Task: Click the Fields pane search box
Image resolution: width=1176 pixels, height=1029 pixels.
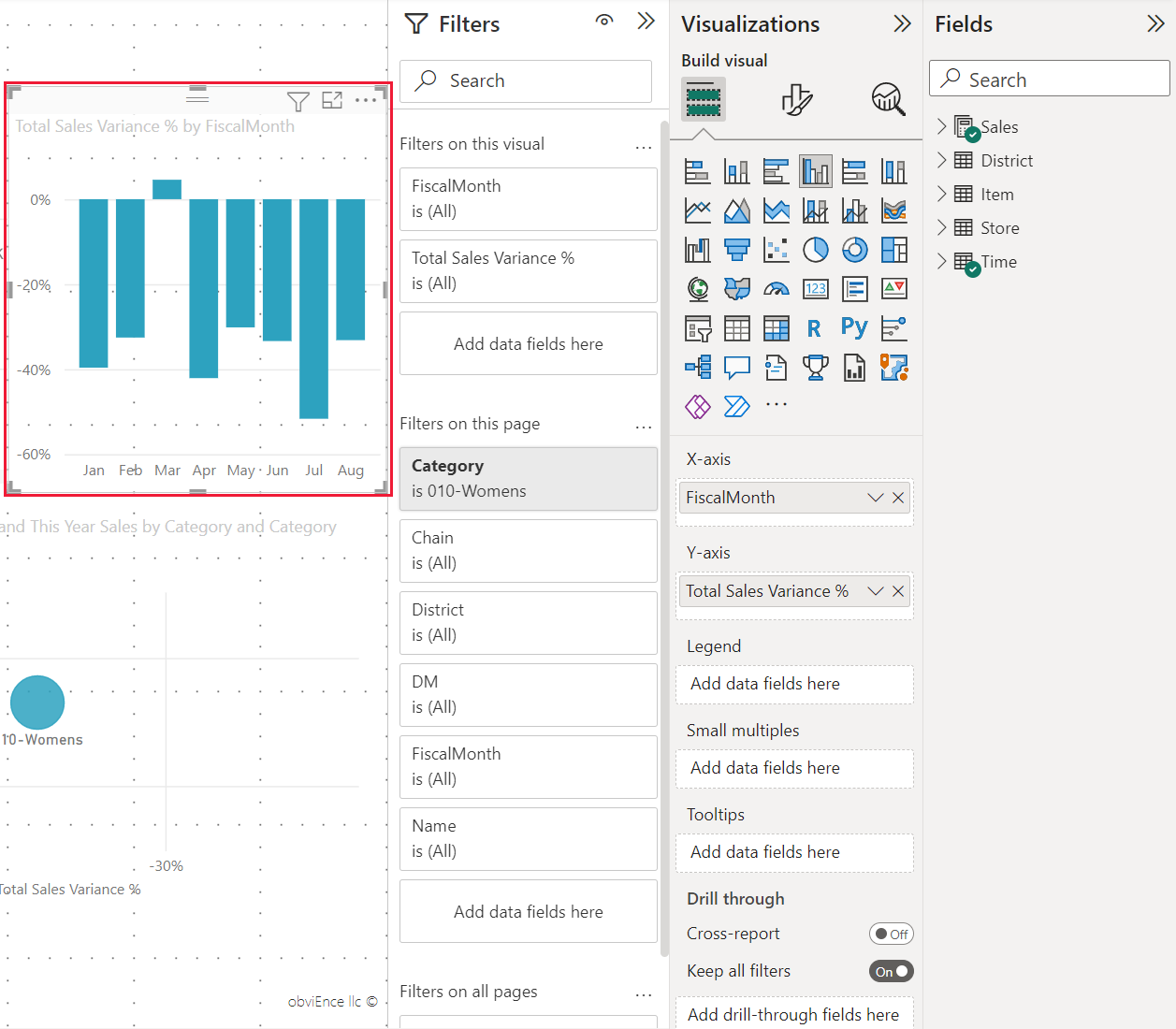Action: coord(1050,79)
